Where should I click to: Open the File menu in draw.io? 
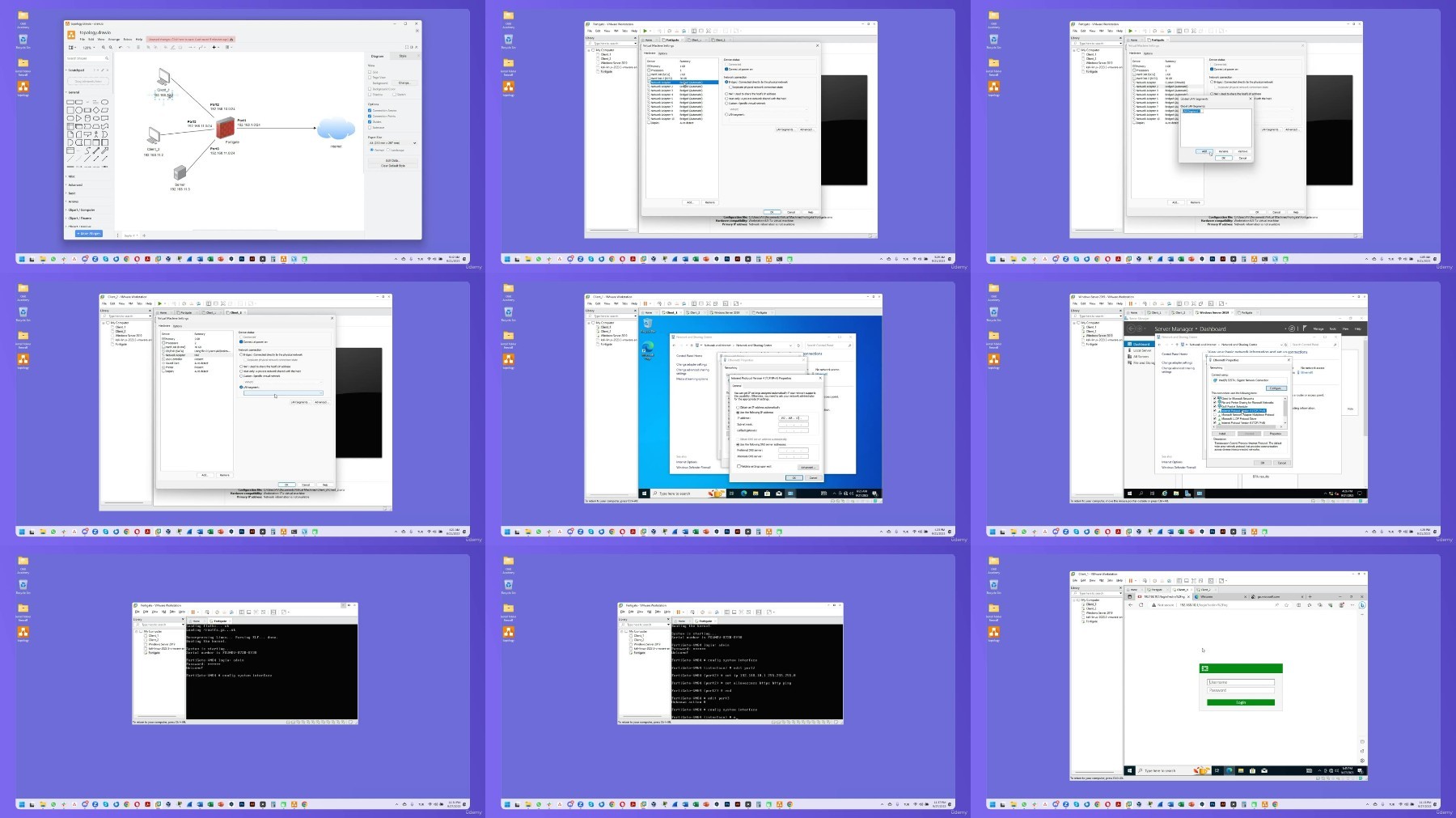coord(83,39)
